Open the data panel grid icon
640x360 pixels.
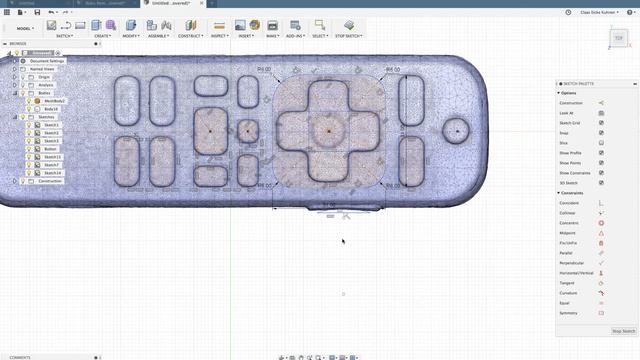[x=7, y=12]
